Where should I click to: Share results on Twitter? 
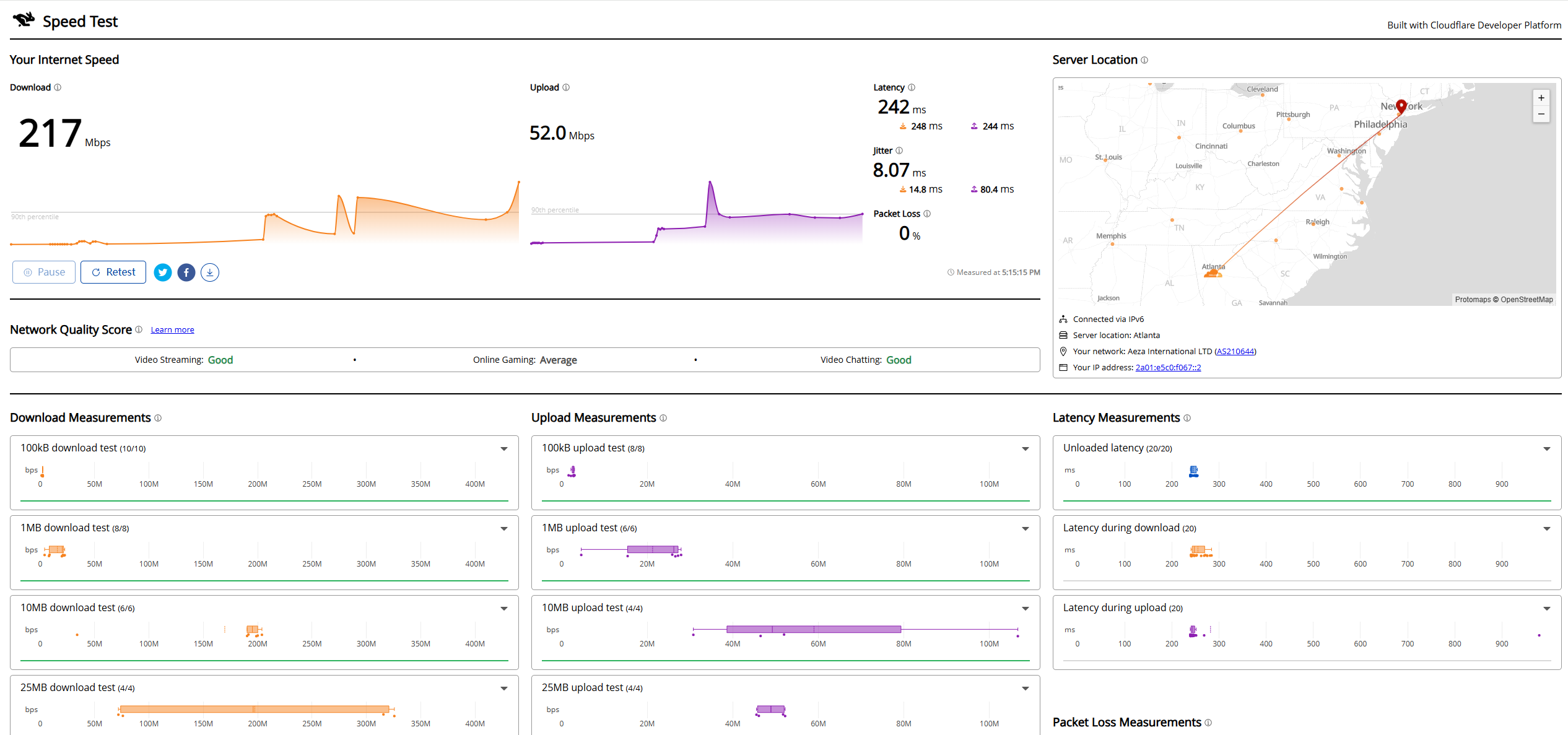click(163, 272)
